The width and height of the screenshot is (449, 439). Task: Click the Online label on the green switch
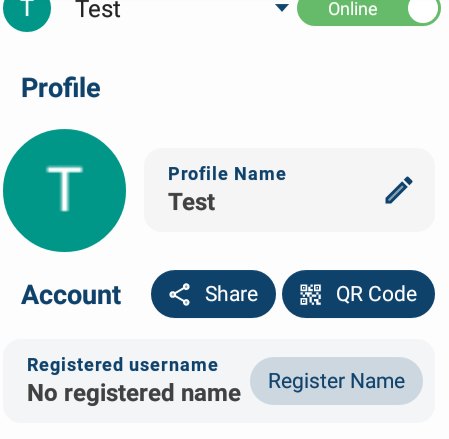pos(353,9)
